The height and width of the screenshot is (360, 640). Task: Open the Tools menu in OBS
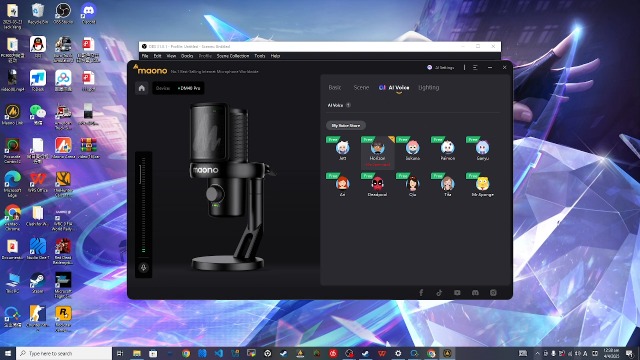point(260,56)
